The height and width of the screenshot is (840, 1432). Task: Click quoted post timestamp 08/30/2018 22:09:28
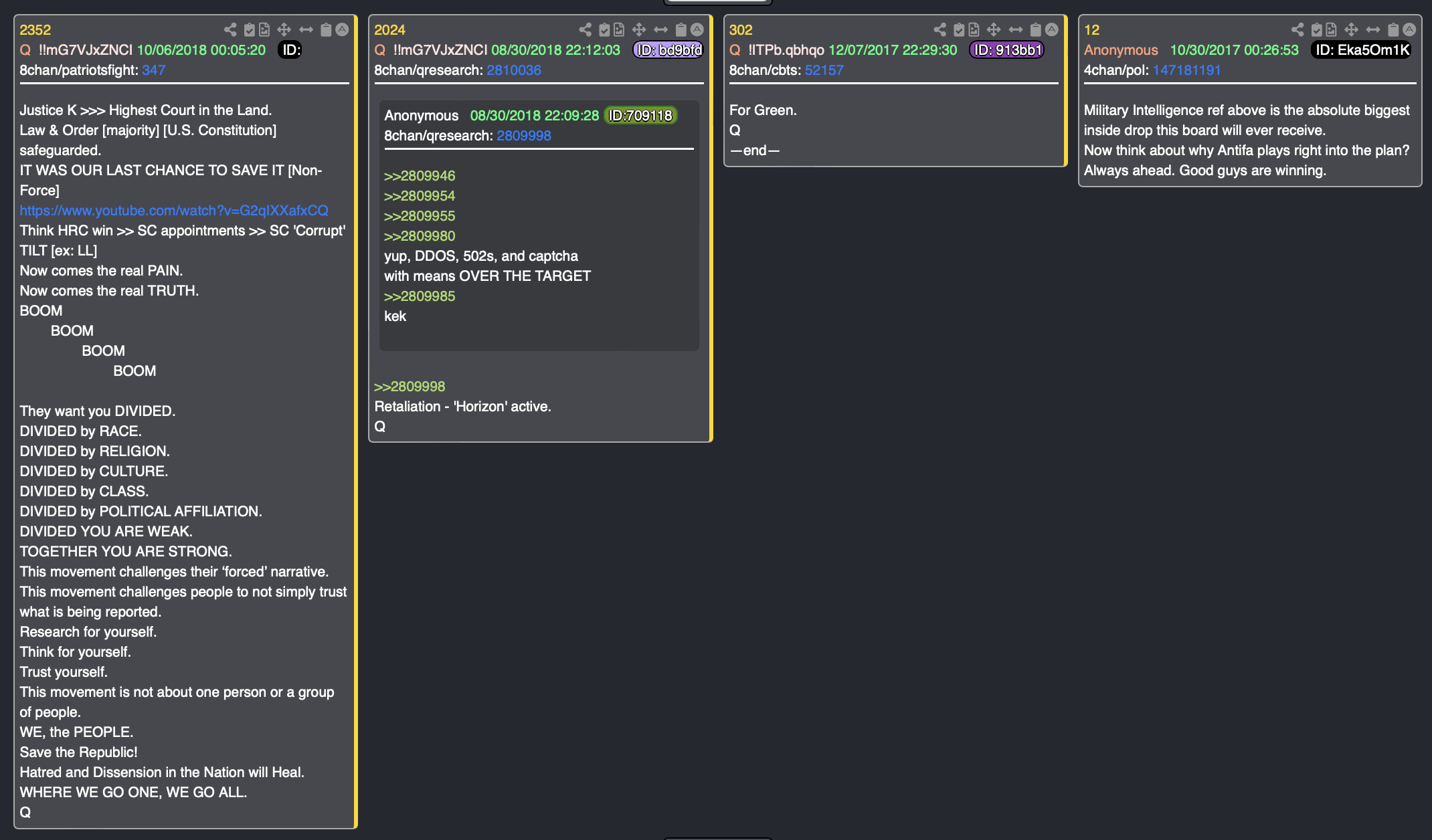[535, 116]
